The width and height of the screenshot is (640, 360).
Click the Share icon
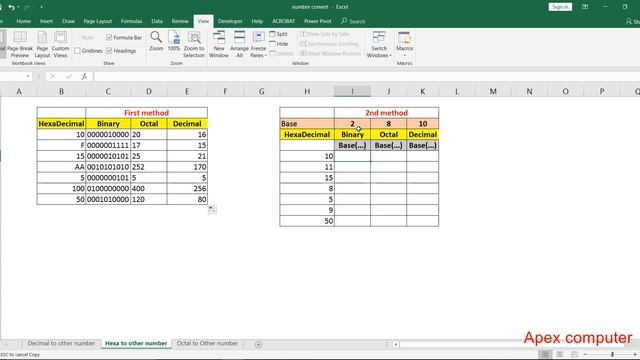point(632,21)
